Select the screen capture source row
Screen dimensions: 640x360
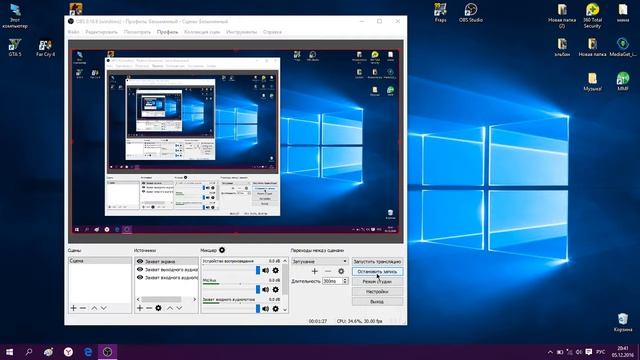coord(166,261)
